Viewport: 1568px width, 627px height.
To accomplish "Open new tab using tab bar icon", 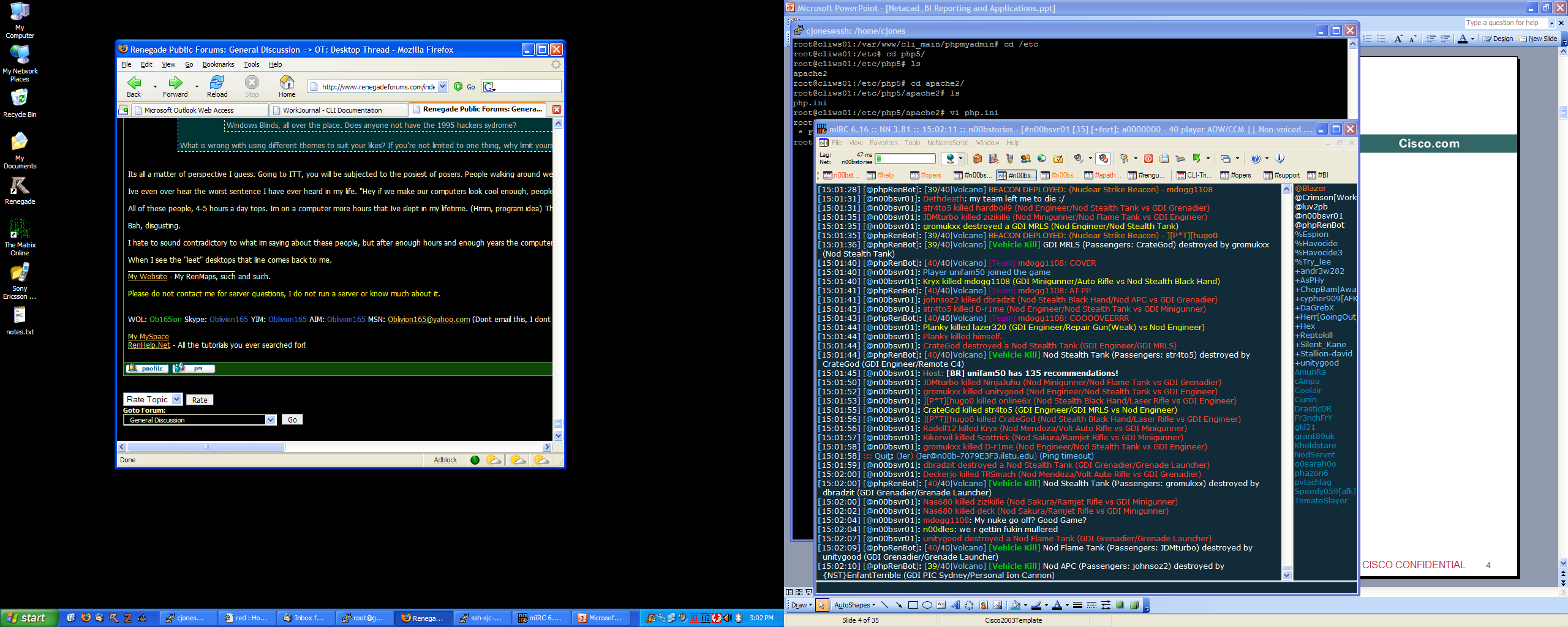I will (x=123, y=110).
